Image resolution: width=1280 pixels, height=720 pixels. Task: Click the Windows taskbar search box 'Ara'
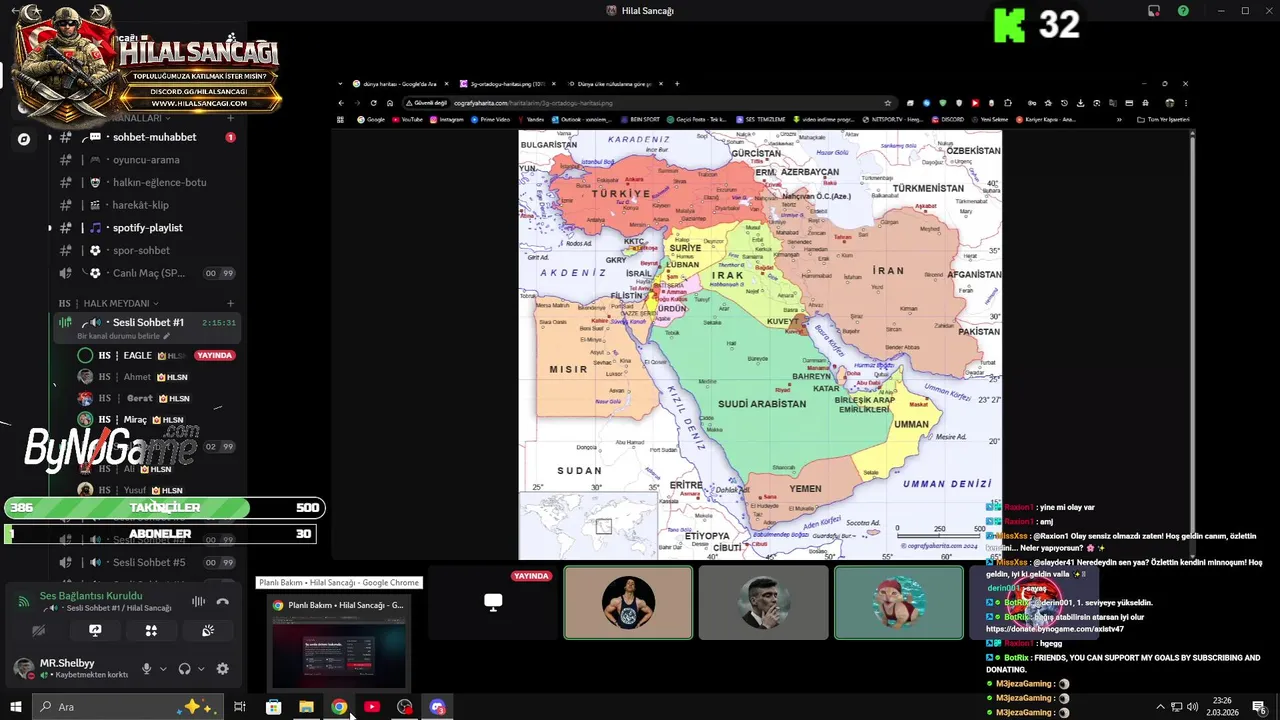(x=127, y=707)
